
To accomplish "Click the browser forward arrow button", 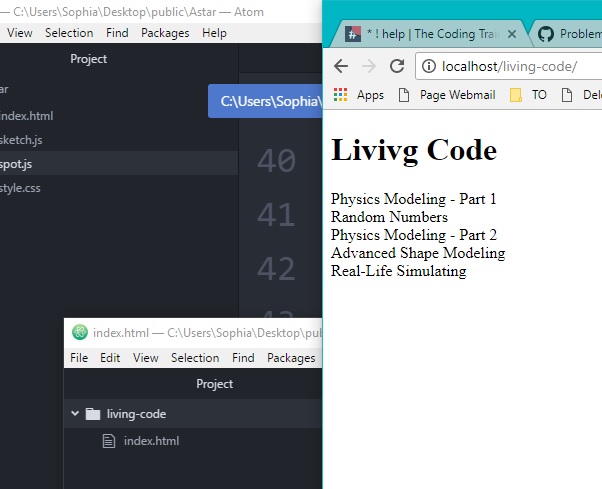I will point(369,66).
